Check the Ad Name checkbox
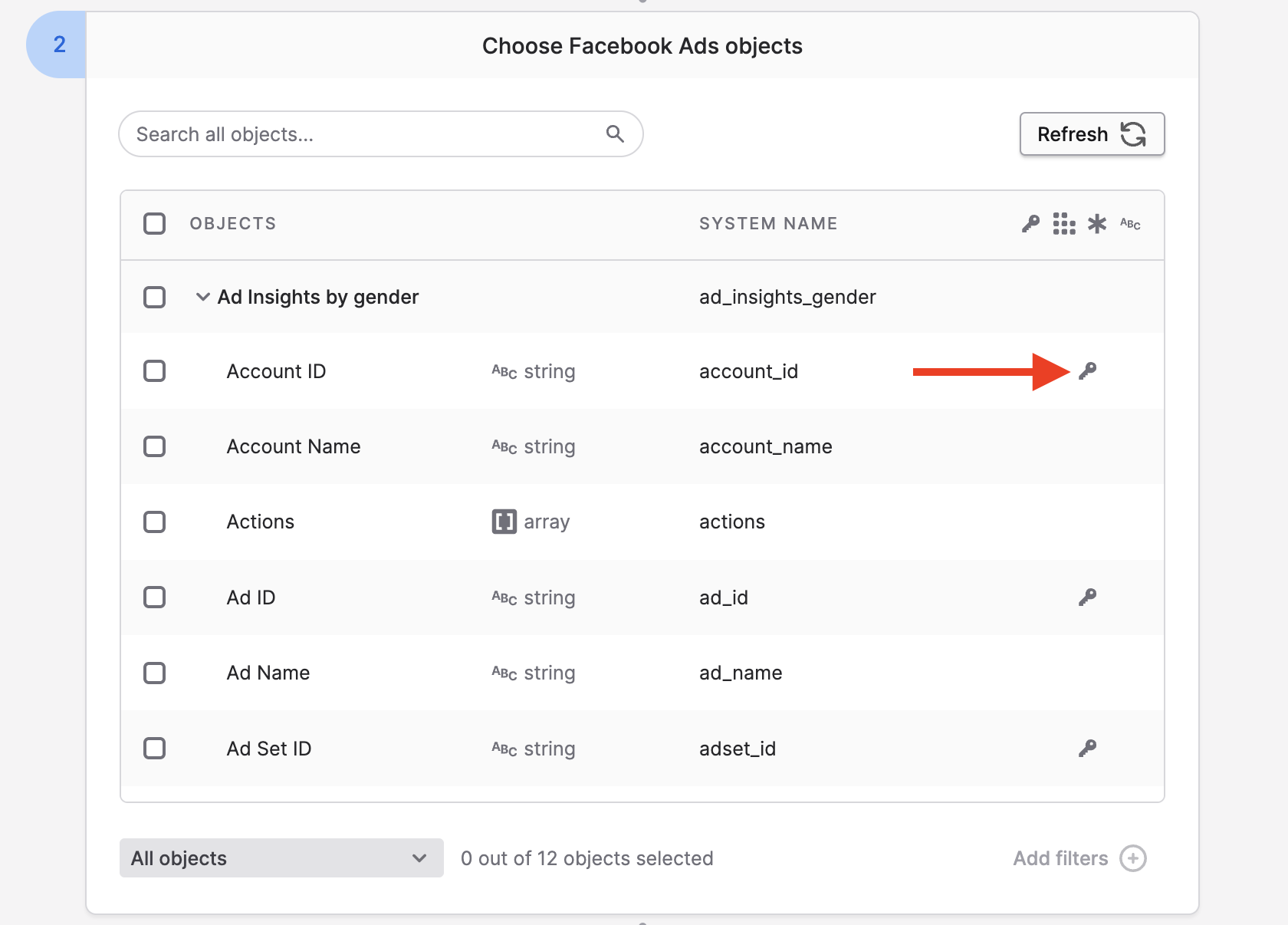The image size is (1288, 925). point(155,673)
